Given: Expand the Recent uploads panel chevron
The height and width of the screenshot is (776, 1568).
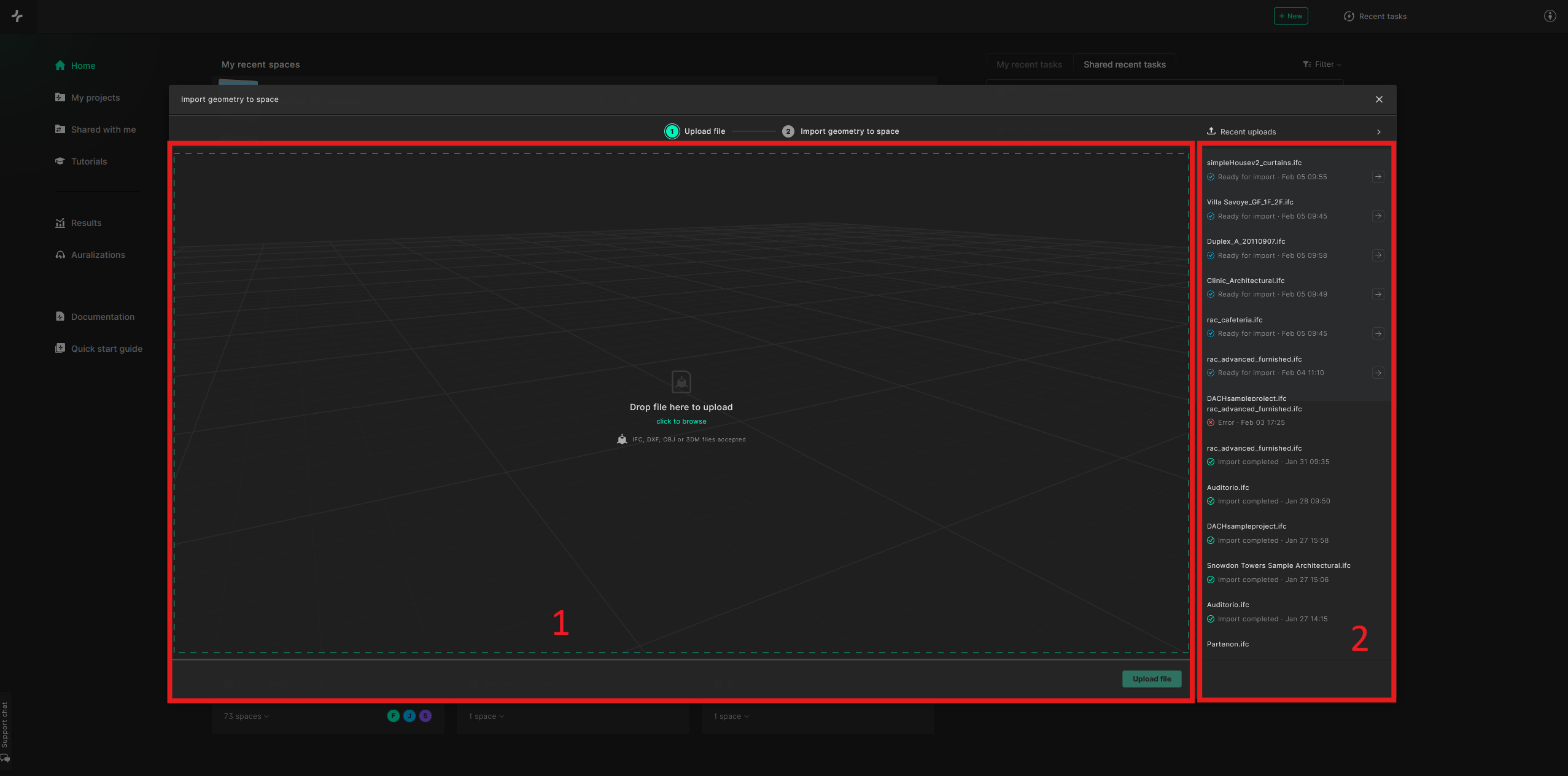Looking at the screenshot, I should click(1379, 131).
